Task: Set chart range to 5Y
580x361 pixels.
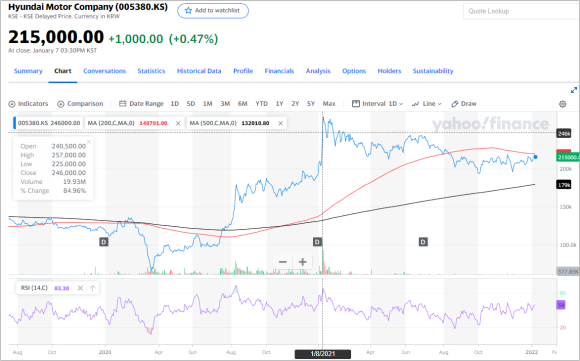Action: tap(311, 104)
